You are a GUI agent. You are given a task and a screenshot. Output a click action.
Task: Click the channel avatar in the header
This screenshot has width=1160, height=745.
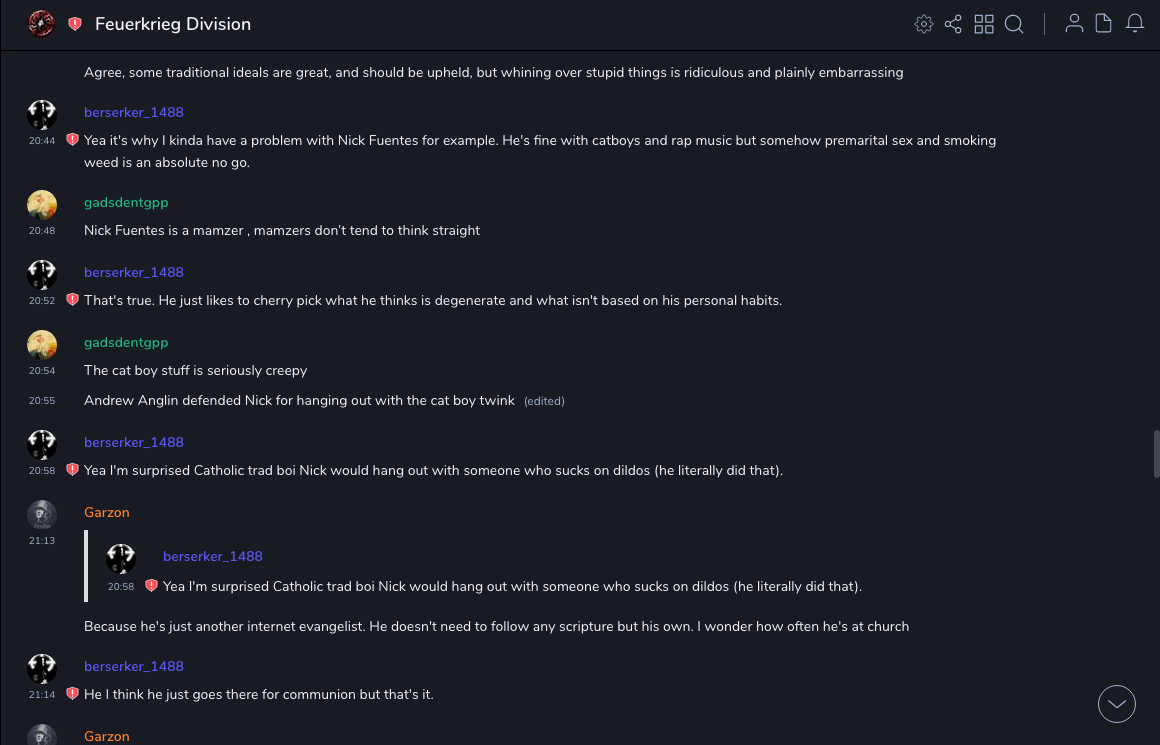[x=41, y=24]
